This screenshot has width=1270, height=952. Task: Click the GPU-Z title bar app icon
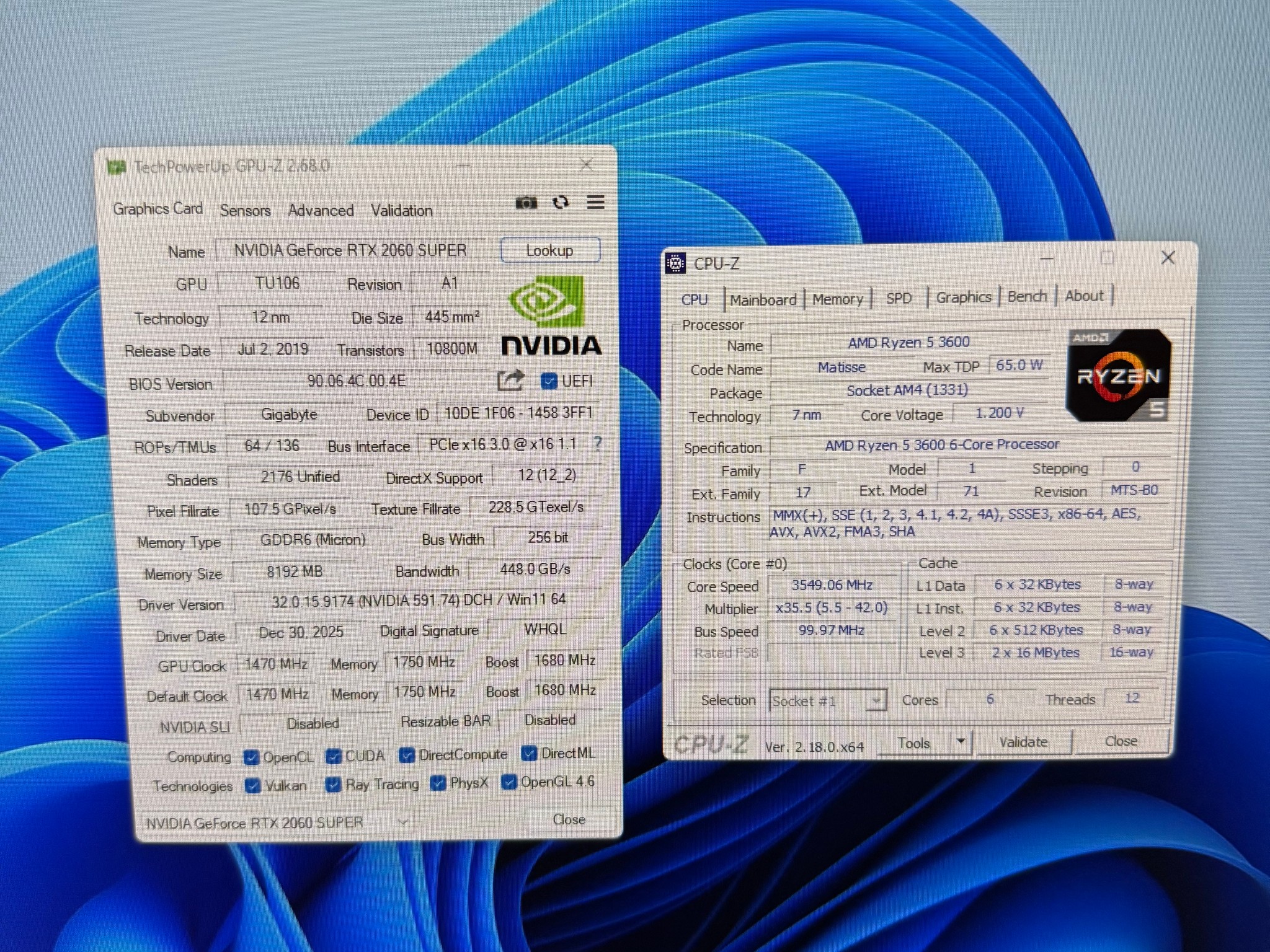pos(115,167)
